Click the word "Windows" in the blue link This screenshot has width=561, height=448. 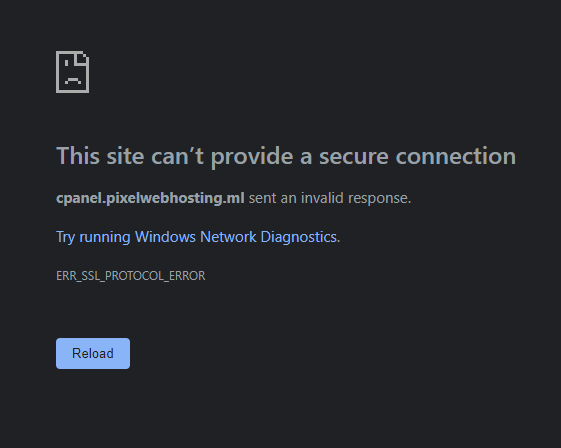pos(165,237)
